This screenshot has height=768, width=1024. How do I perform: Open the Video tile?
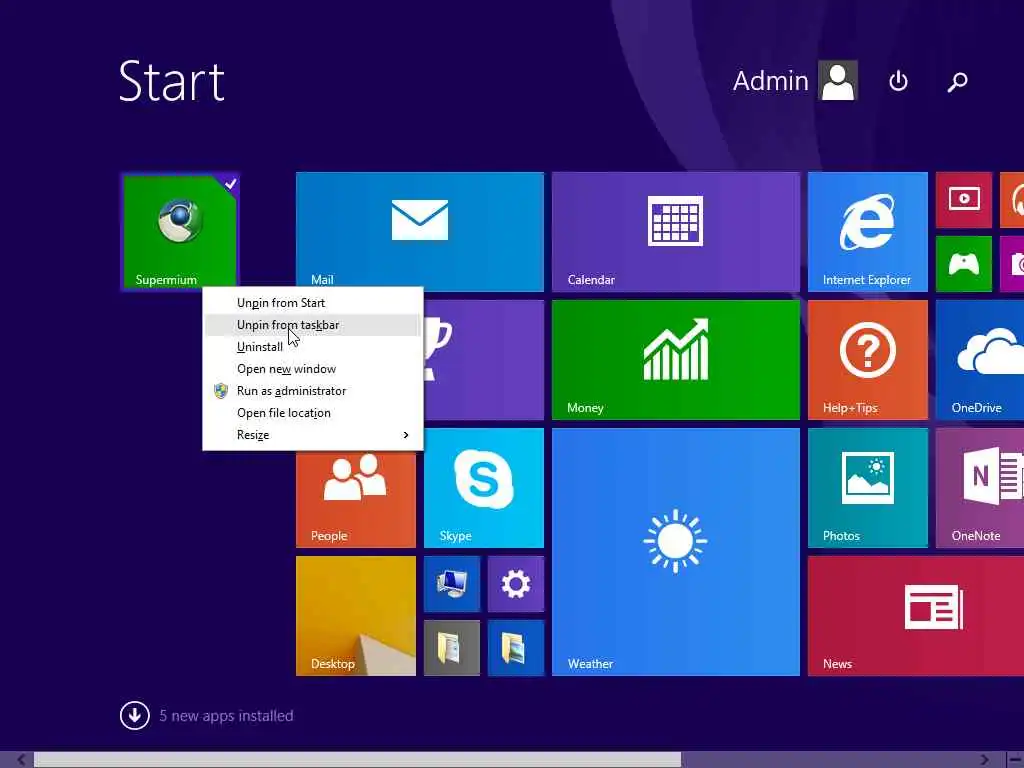pyautogui.click(x=963, y=200)
